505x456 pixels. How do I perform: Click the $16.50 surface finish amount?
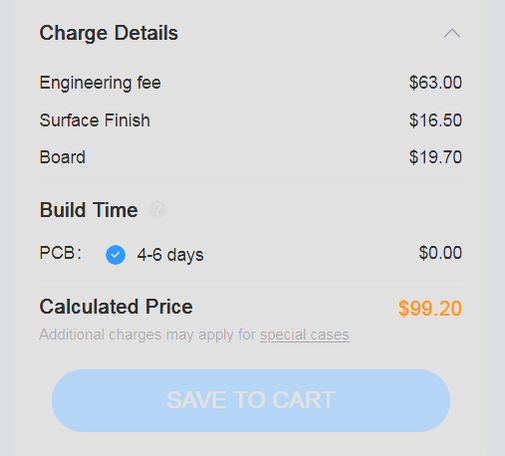[x=435, y=120]
